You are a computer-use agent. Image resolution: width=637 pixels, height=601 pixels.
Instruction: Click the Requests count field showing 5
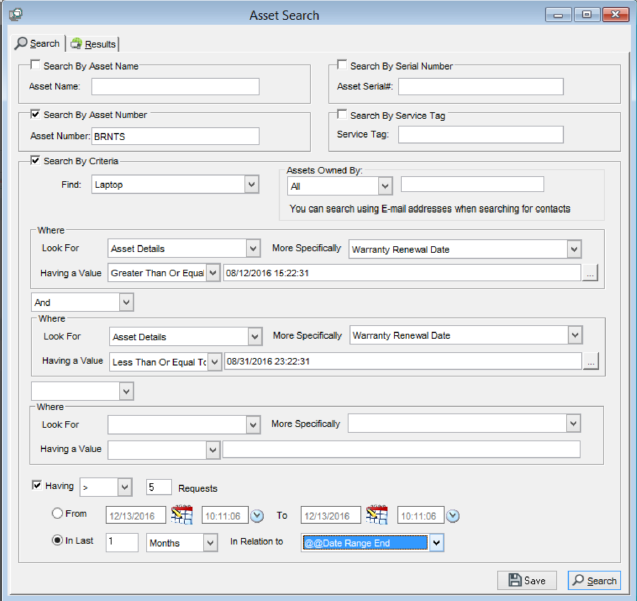coord(158,487)
